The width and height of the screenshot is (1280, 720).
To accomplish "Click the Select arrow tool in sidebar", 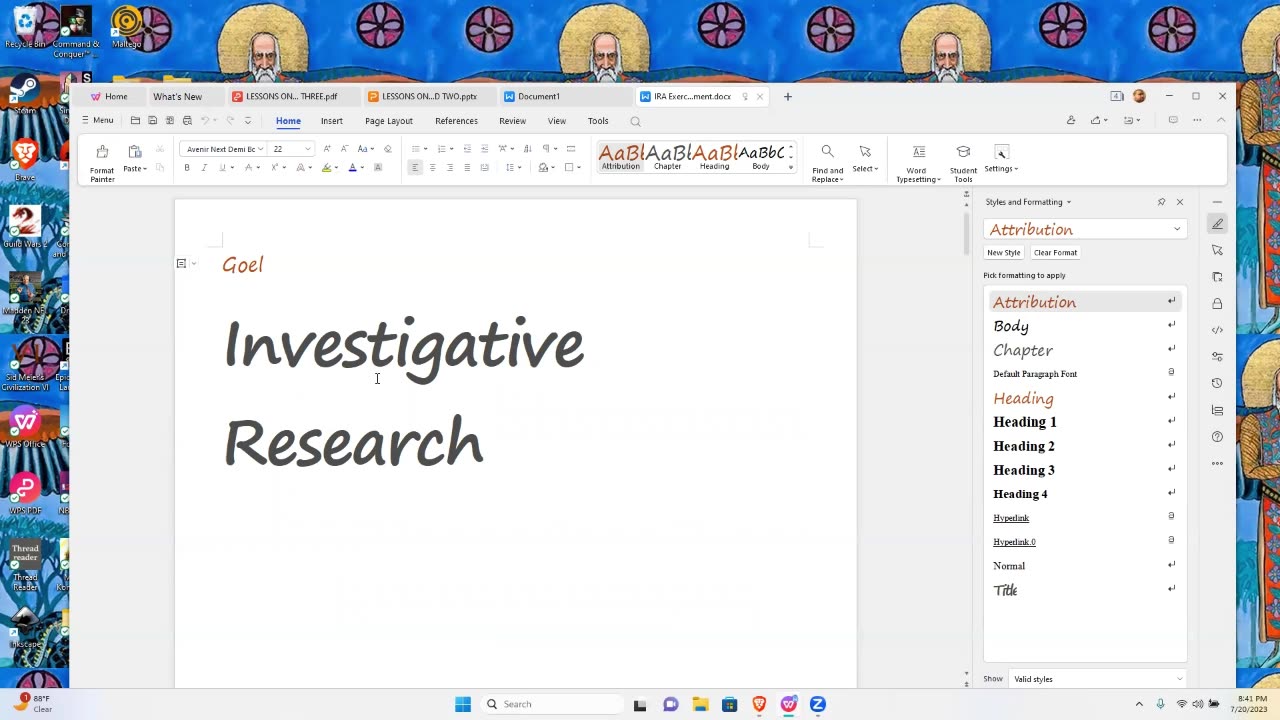I will (1217, 250).
